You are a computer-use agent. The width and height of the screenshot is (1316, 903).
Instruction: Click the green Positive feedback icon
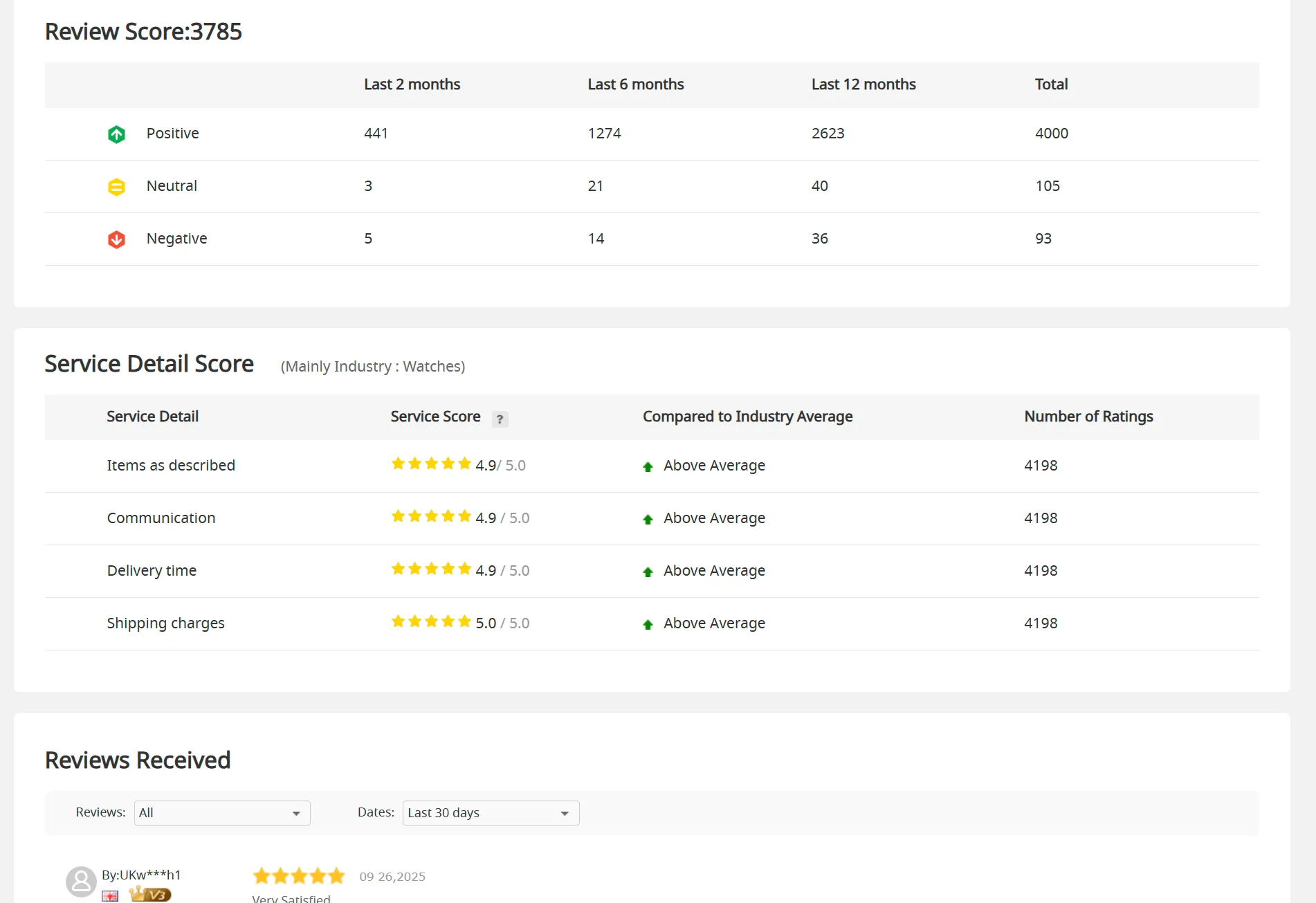116,134
